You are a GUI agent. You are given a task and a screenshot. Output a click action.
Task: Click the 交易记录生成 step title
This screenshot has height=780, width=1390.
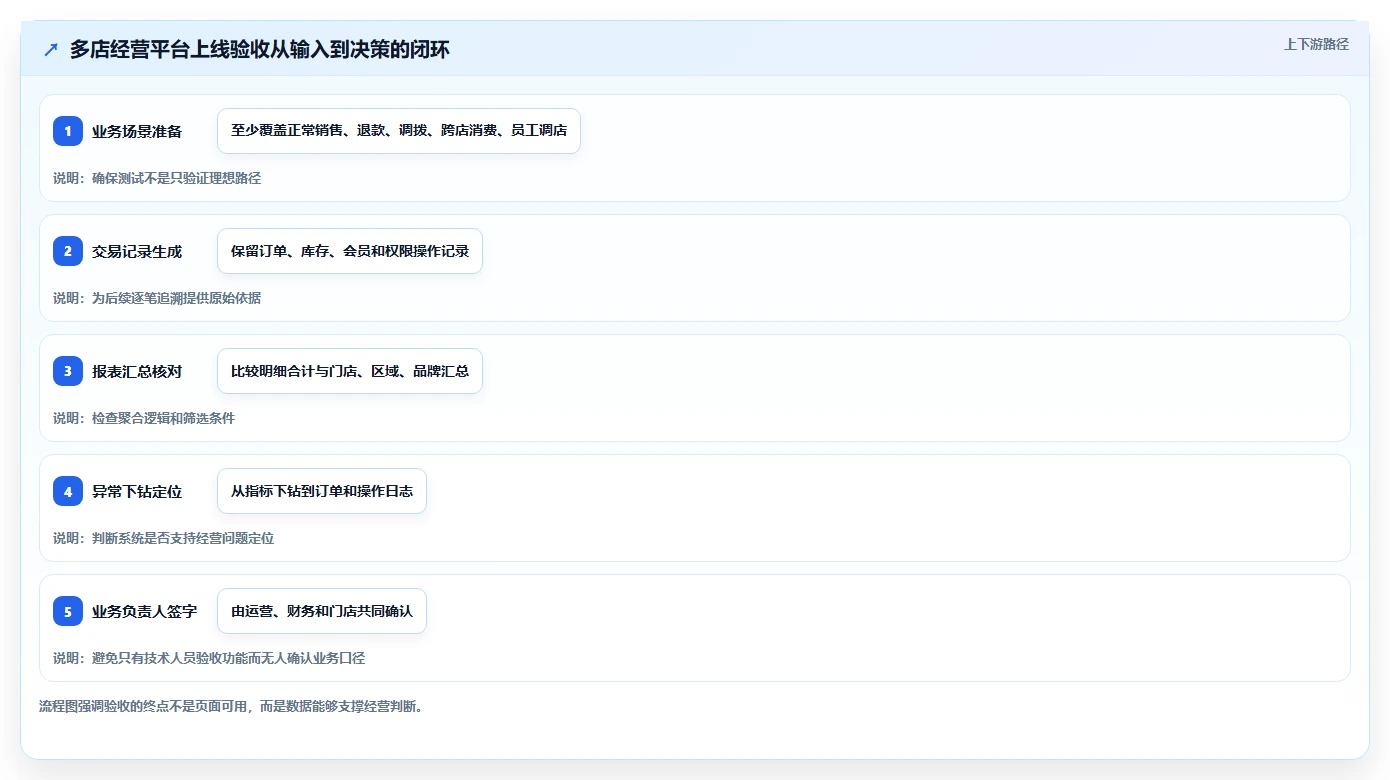click(x=137, y=251)
